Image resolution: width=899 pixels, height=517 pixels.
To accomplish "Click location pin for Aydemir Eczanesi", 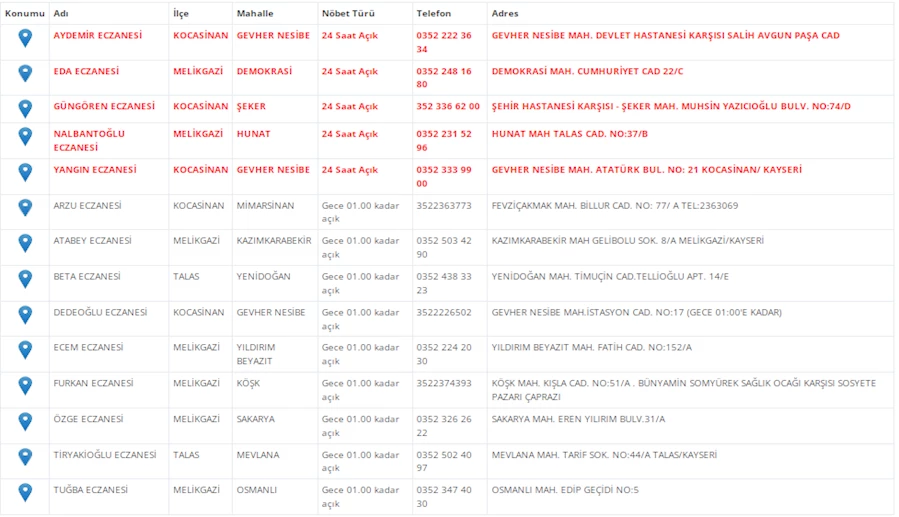I will point(25,38).
